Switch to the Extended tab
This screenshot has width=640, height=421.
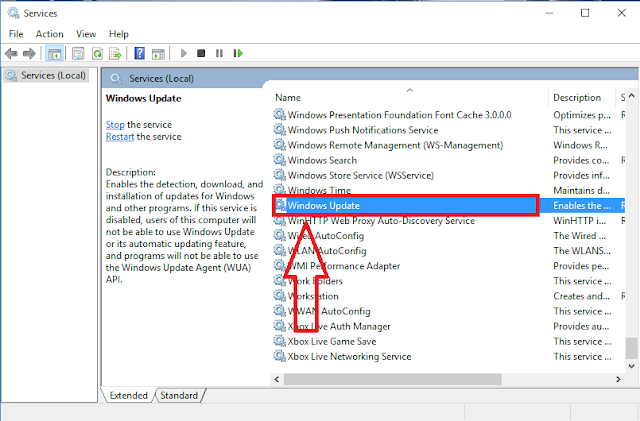coord(129,395)
